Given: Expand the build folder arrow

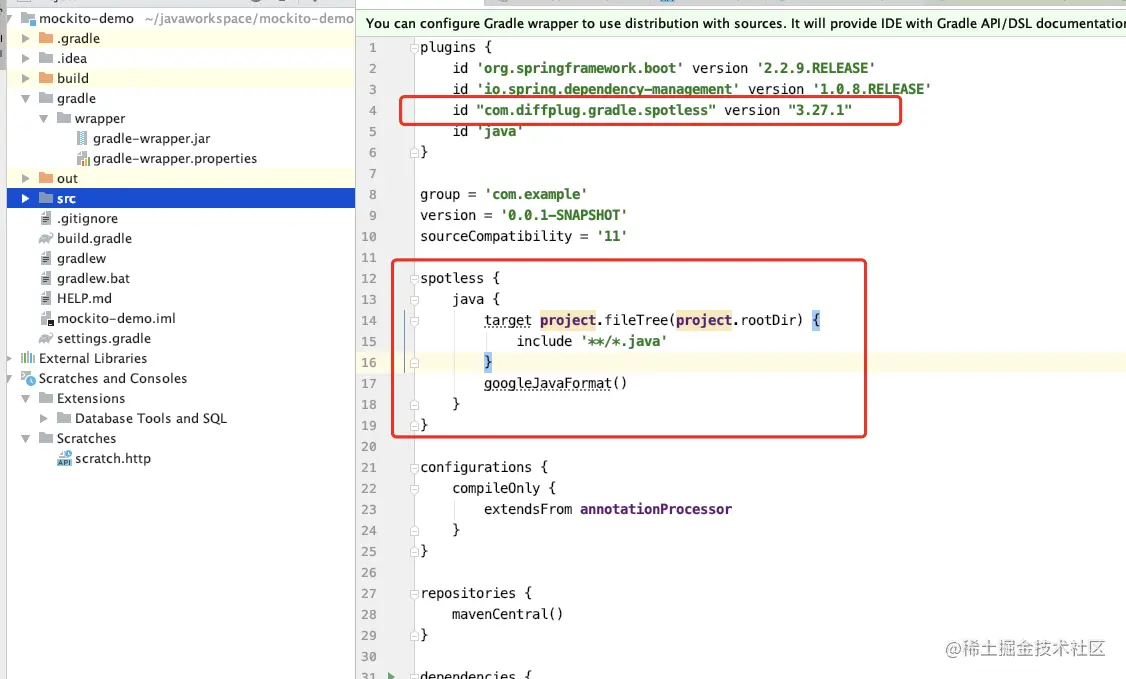Looking at the screenshot, I should coord(26,78).
